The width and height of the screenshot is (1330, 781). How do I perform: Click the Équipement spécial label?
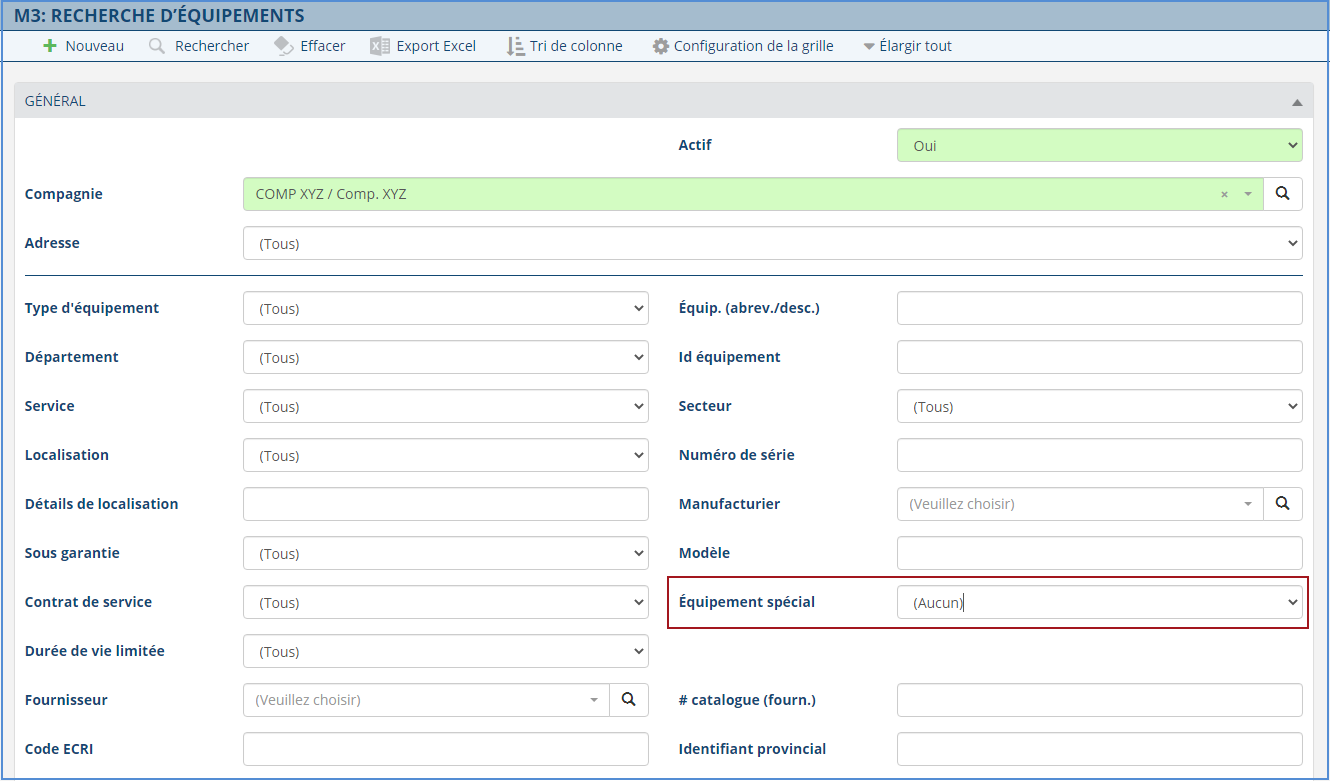click(x=747, y=602)
